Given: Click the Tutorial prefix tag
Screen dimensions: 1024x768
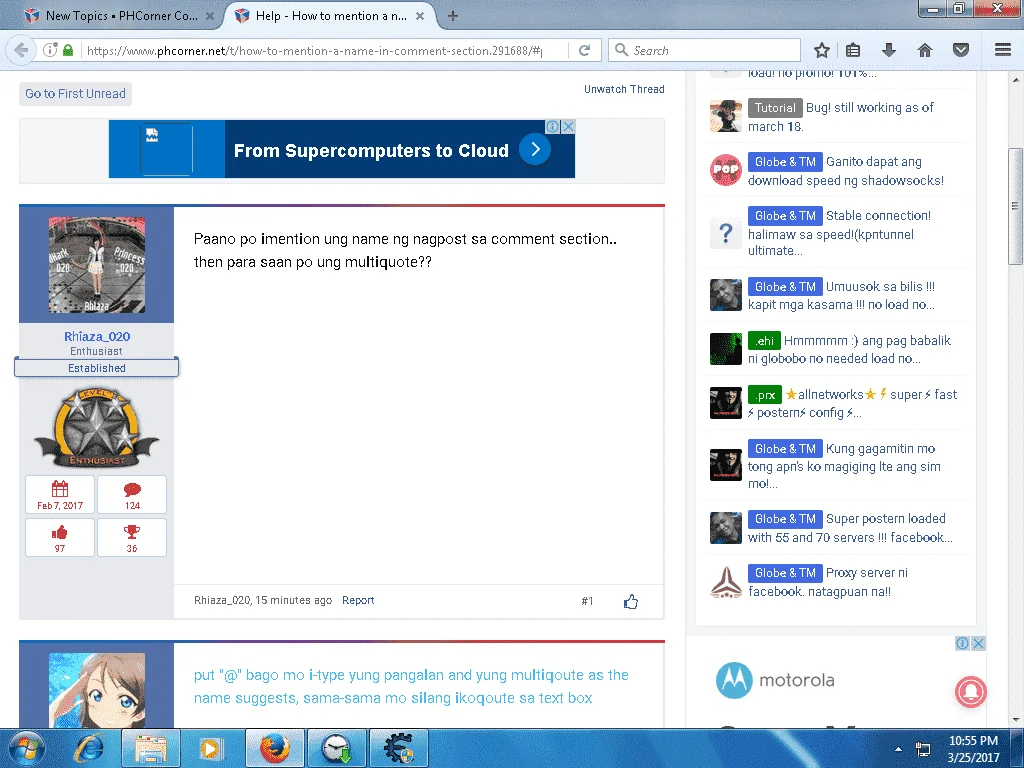Looking at the screenshot, I should pyautogui.click(x=775, y=108).
